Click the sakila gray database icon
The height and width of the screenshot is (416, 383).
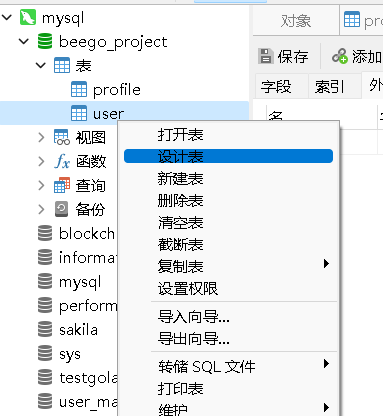[x=45, y=329]
